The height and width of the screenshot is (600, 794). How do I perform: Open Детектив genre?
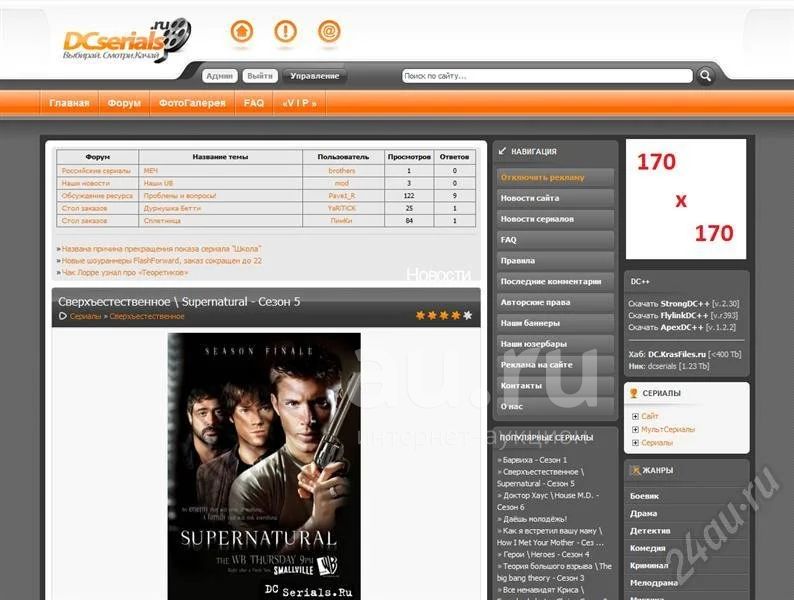click(x=650, y=531)
